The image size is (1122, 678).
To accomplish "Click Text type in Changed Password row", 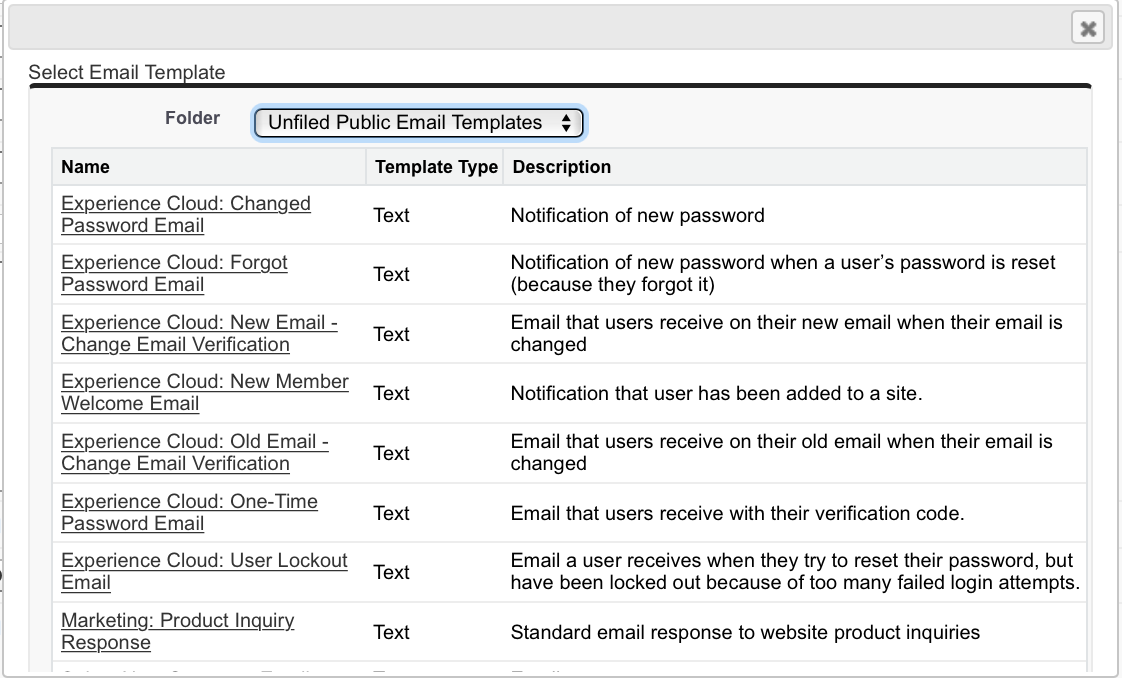I will (391, 215).
